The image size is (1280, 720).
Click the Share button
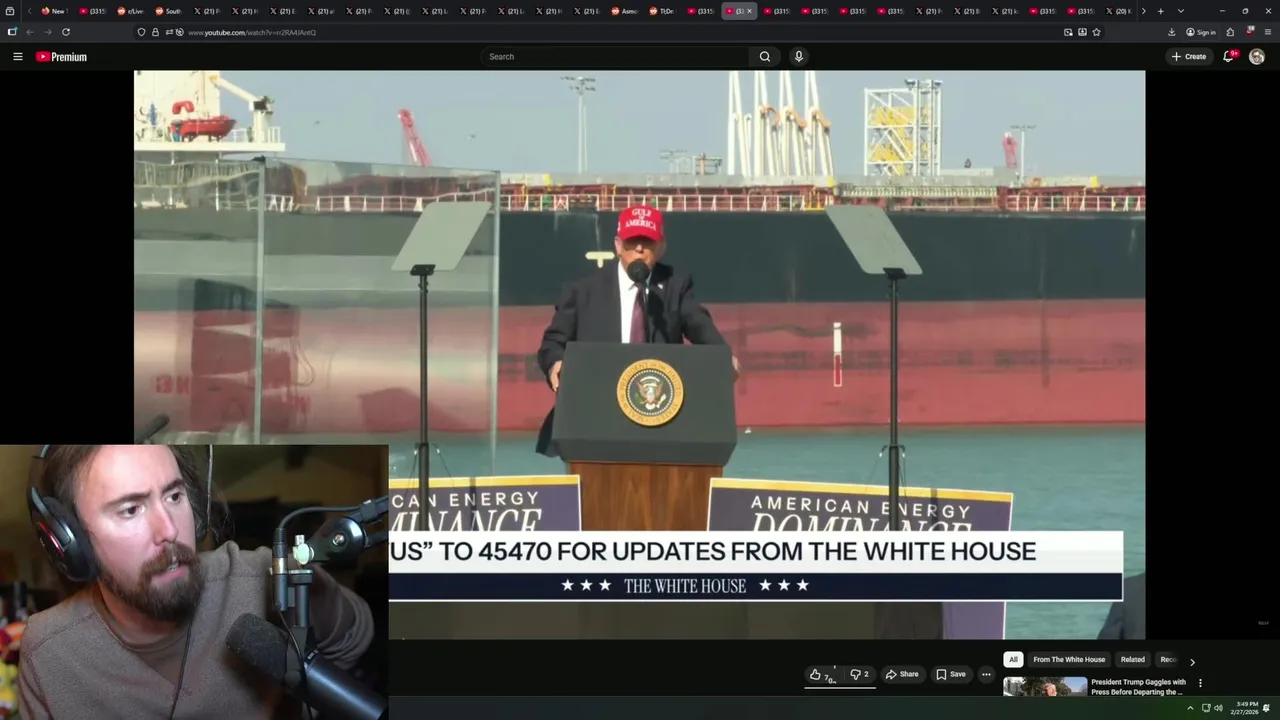[x=902, y=675]
